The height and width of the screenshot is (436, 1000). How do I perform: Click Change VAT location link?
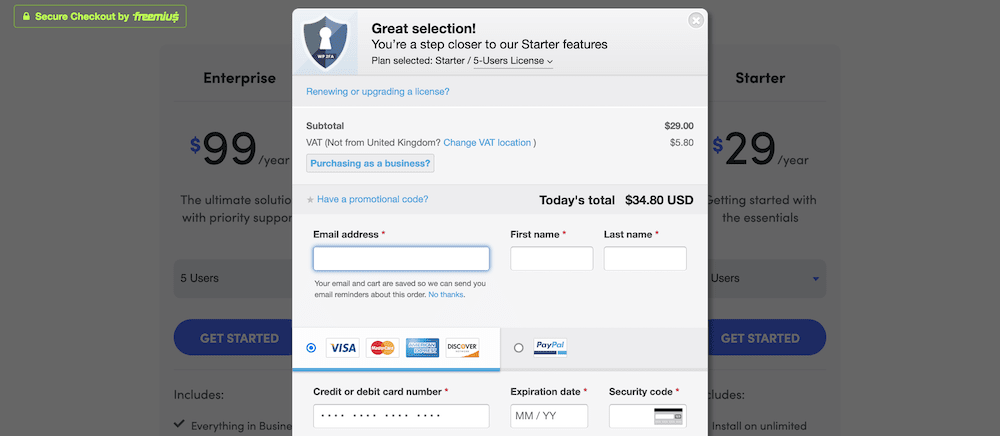point(487,143)
